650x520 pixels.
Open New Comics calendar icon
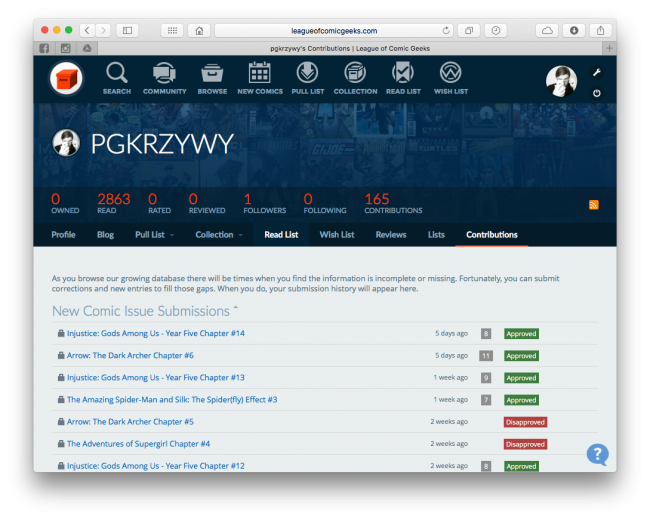[260, 78]
